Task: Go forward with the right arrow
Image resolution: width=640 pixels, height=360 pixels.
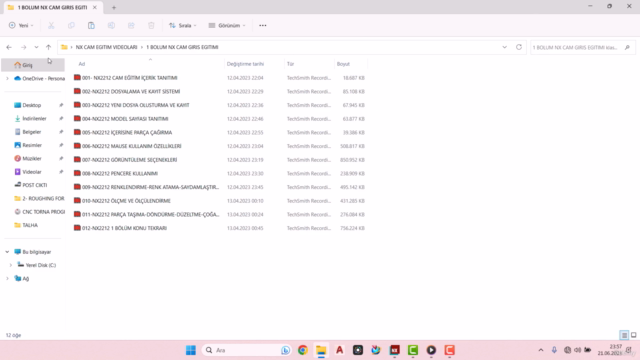Action: coord(24,47)
